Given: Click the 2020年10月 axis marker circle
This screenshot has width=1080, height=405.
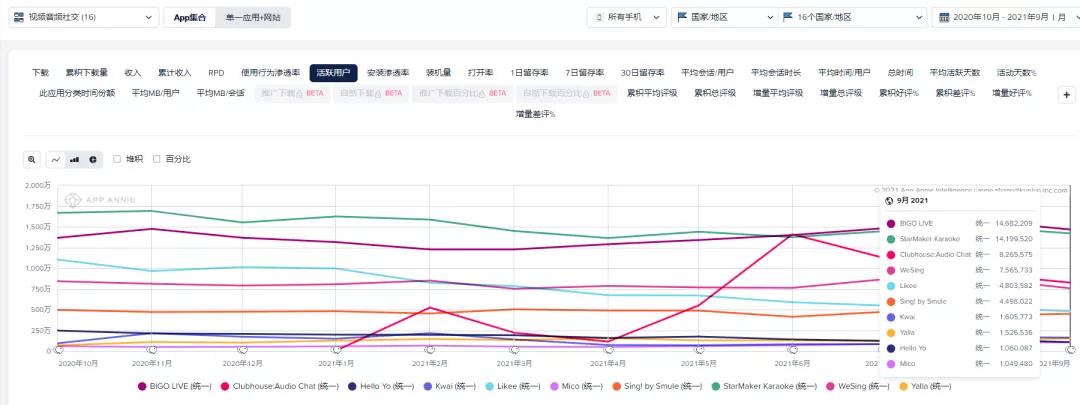Looking at the screenshot, I should pos(59,351).
